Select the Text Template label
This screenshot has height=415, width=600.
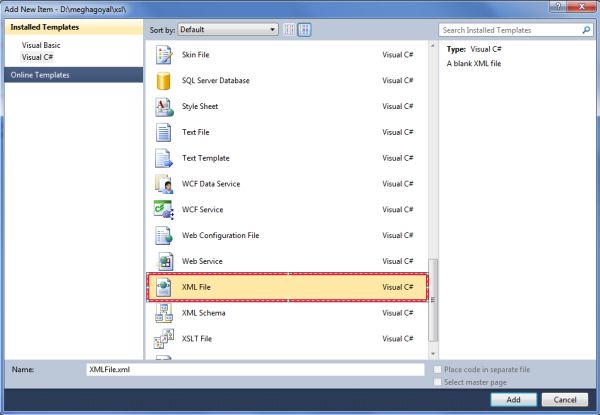pyautogui.click(x=205, y=158)
